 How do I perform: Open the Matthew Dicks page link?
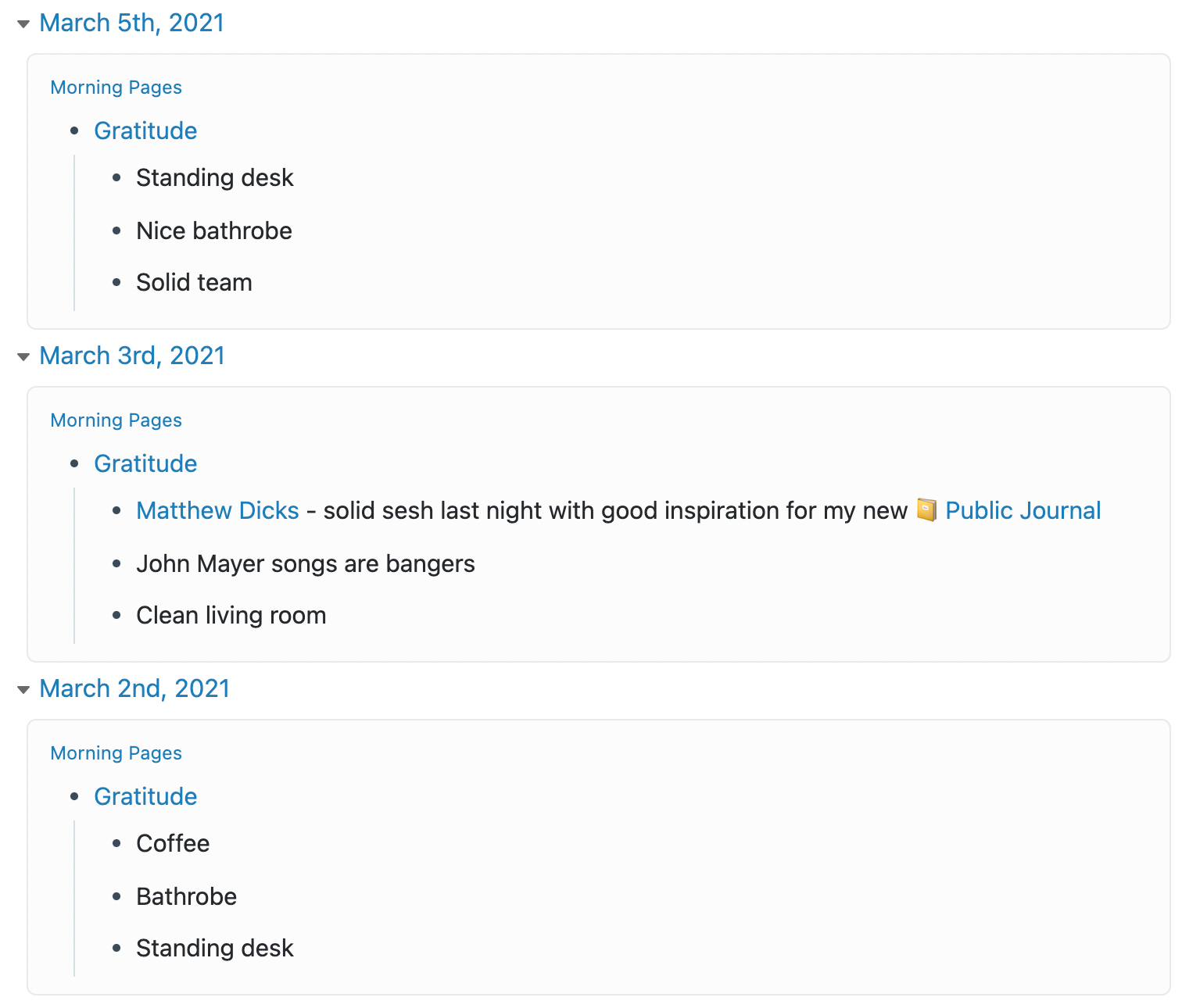pyautogui.click(x=217, y=510)
